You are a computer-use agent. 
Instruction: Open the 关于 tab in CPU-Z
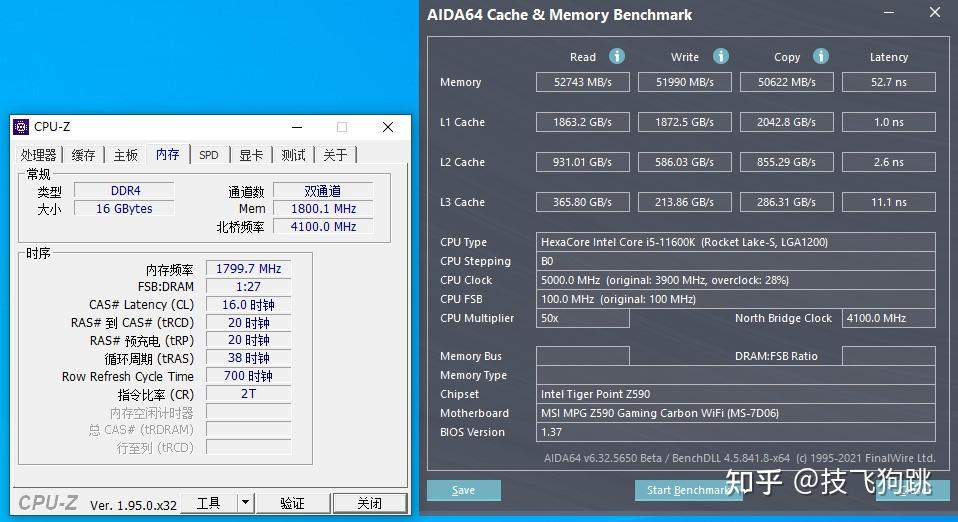pyautogui.click(x=335, y=155)
